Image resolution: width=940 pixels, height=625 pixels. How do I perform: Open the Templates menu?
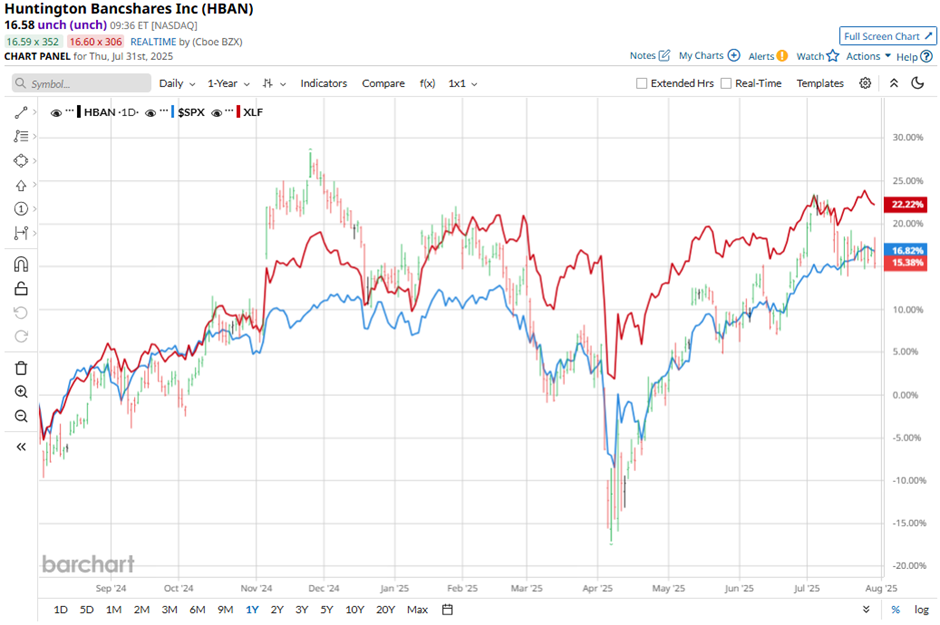(x=820, y=83)
